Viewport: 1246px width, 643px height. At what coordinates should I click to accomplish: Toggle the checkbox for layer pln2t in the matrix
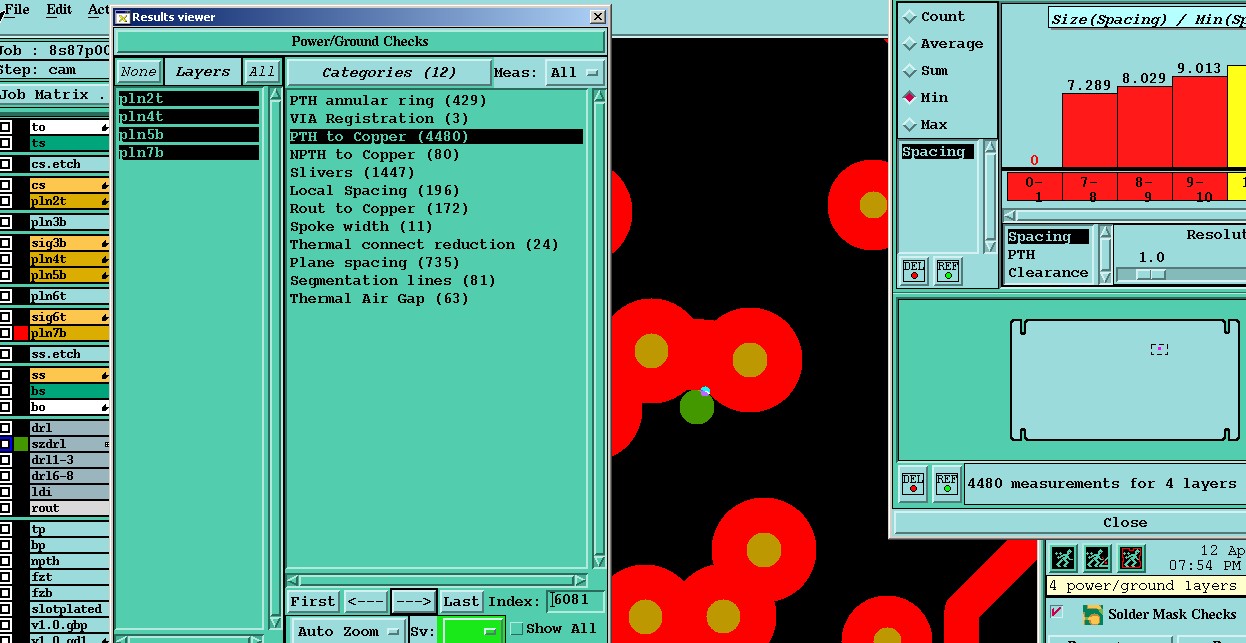point(5,201)
